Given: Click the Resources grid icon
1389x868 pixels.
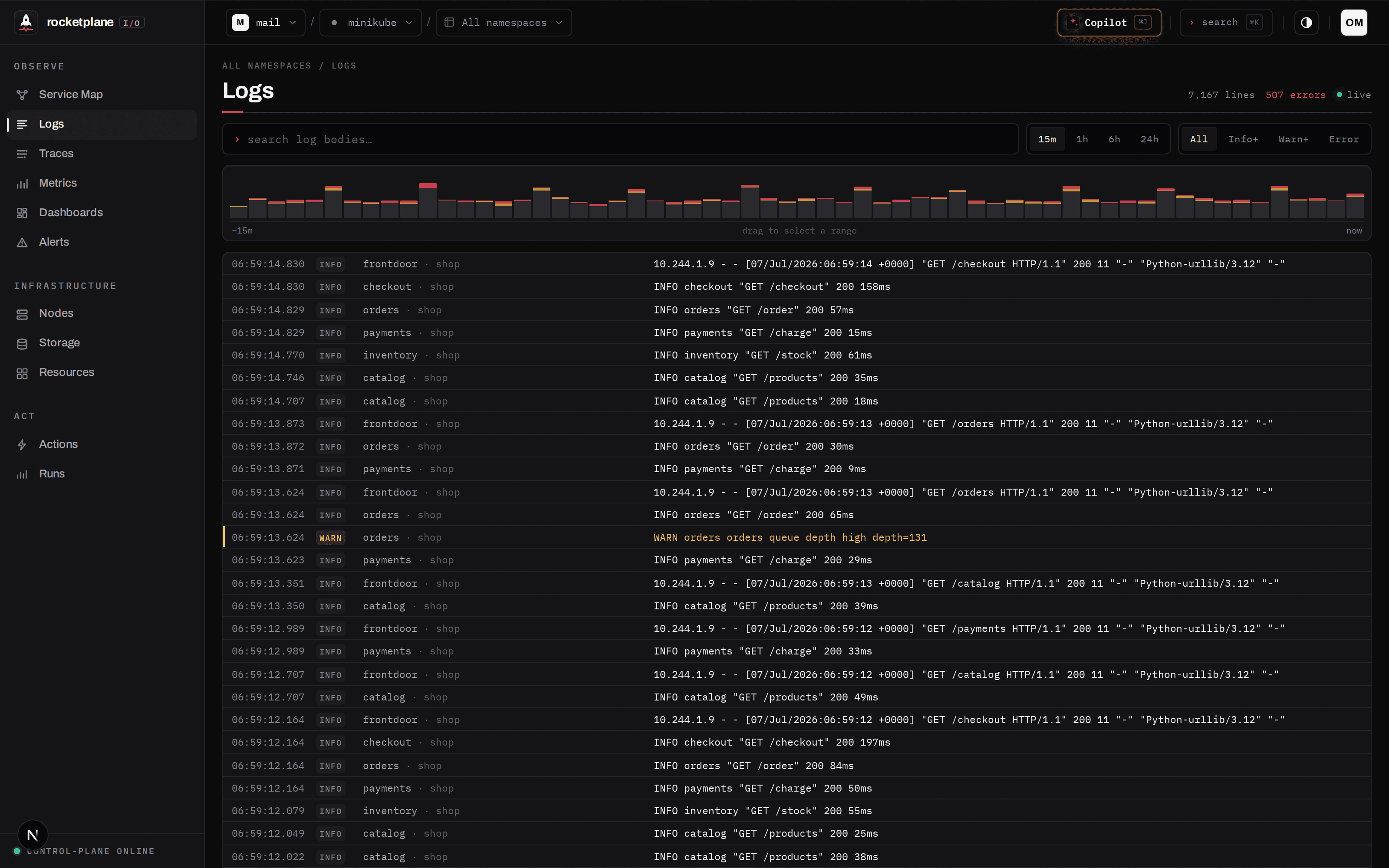Looking at the screenshot, I should 23,373.
